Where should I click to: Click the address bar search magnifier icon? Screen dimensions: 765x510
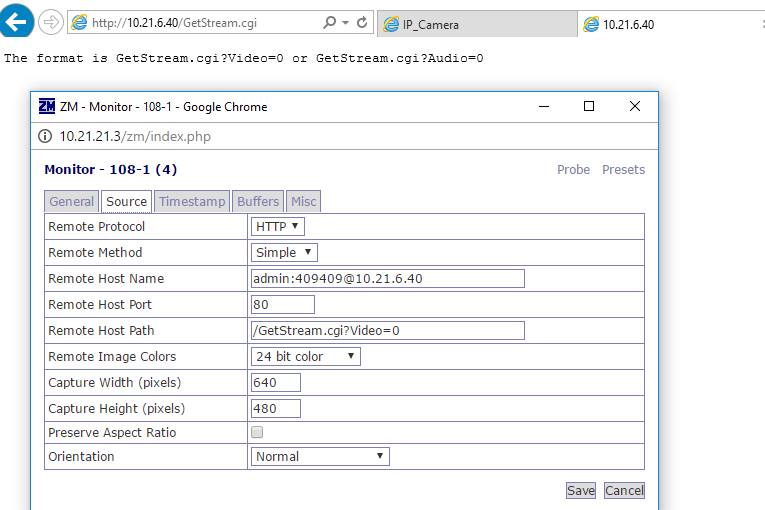tap(330, 22)
